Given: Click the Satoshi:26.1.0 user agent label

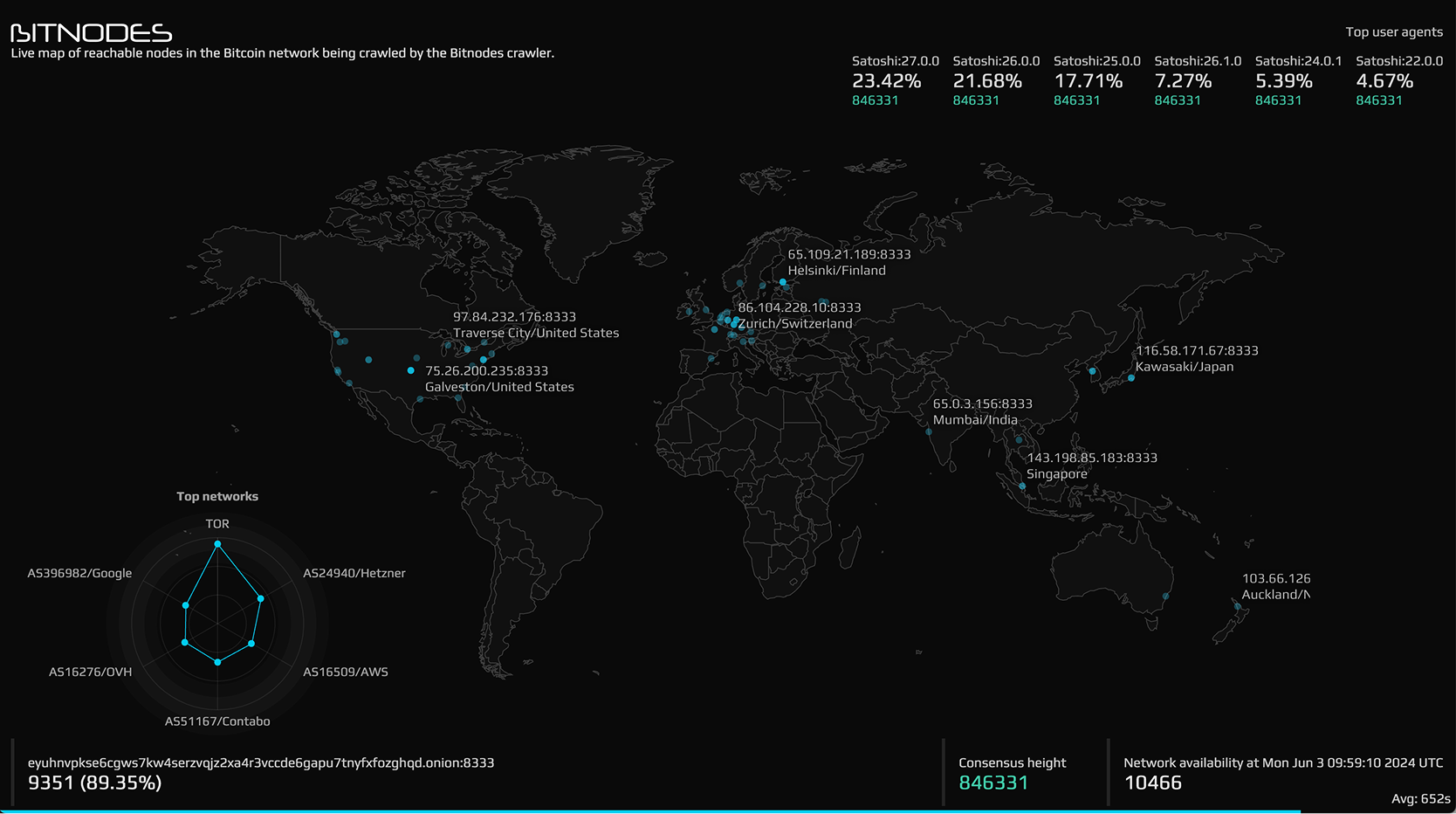Looking at the screenshot, I should pos(1198,61).
